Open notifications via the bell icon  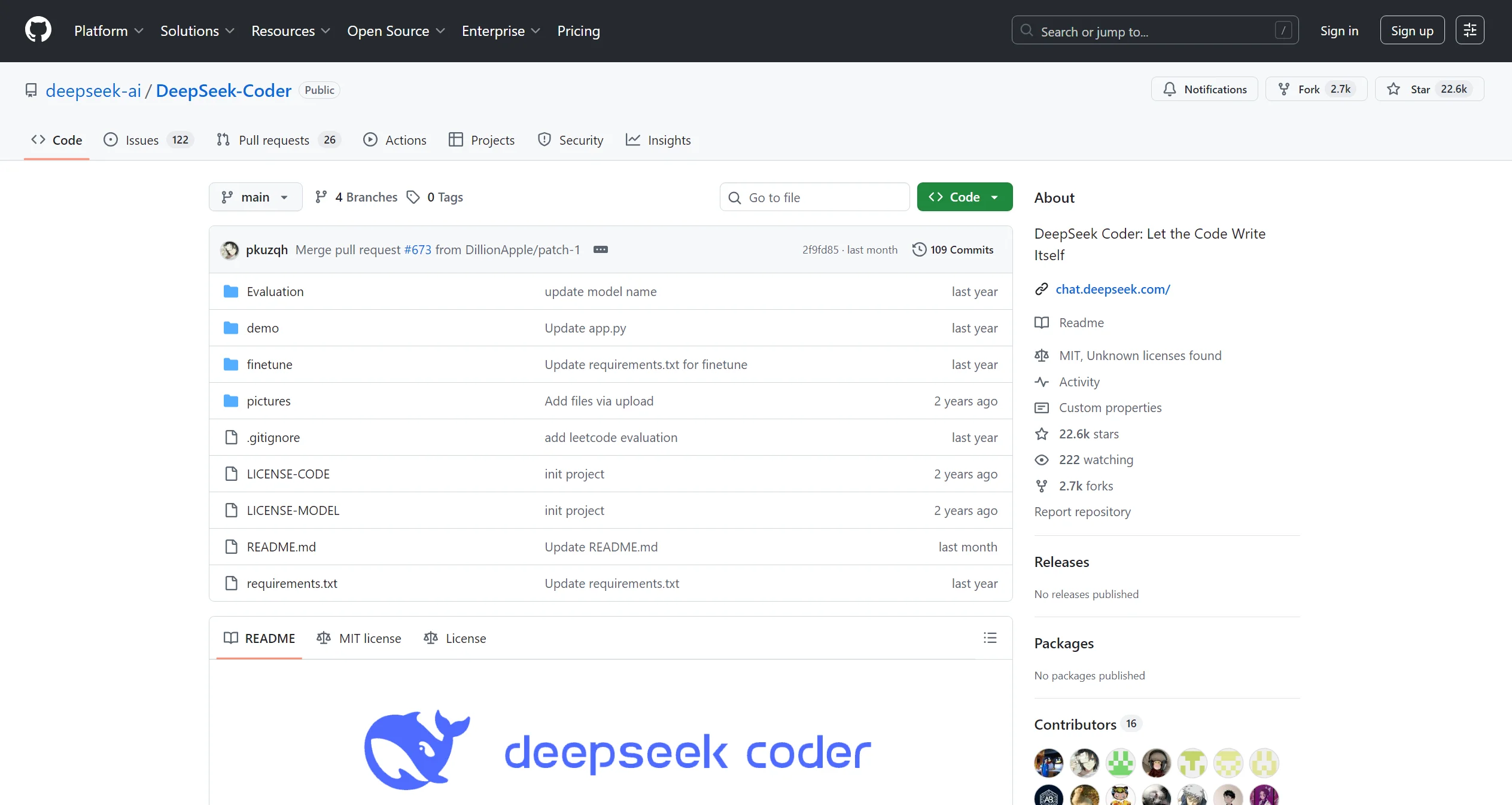1170,89
